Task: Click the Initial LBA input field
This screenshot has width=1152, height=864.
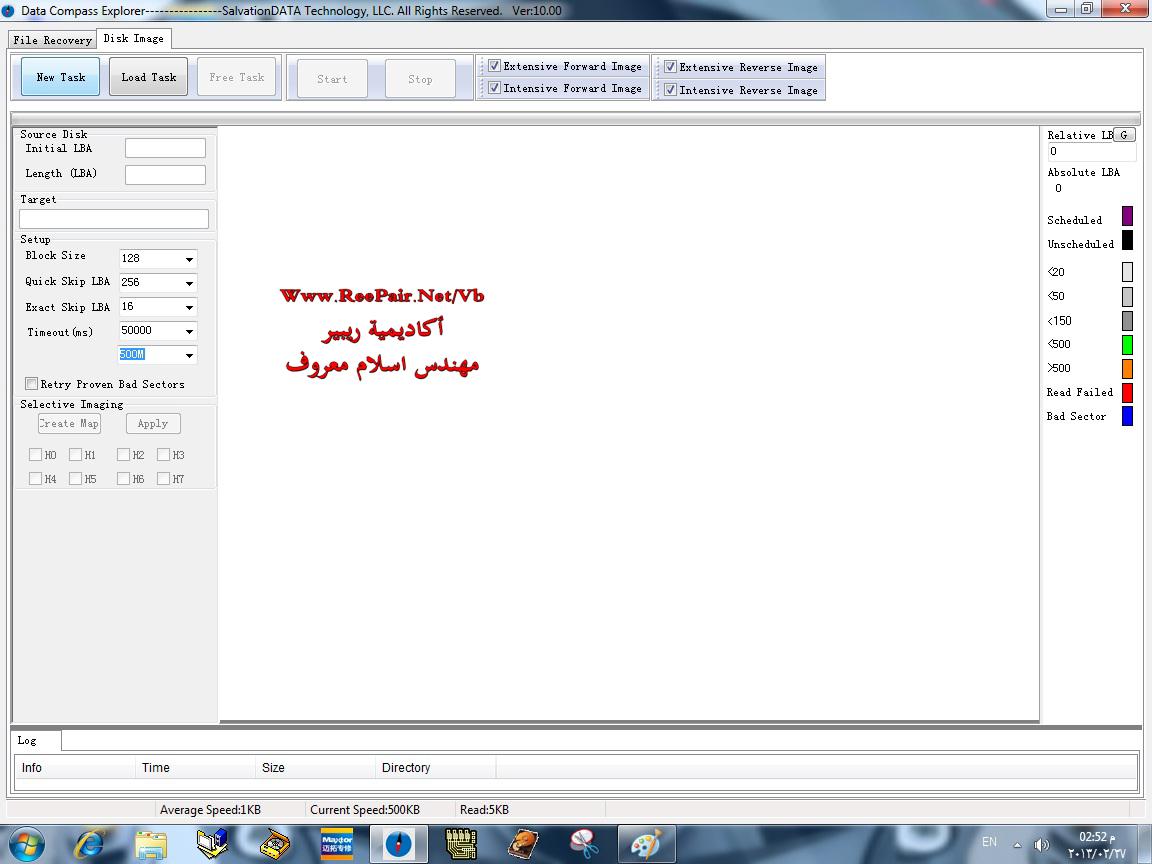Action: click(165, 149)
